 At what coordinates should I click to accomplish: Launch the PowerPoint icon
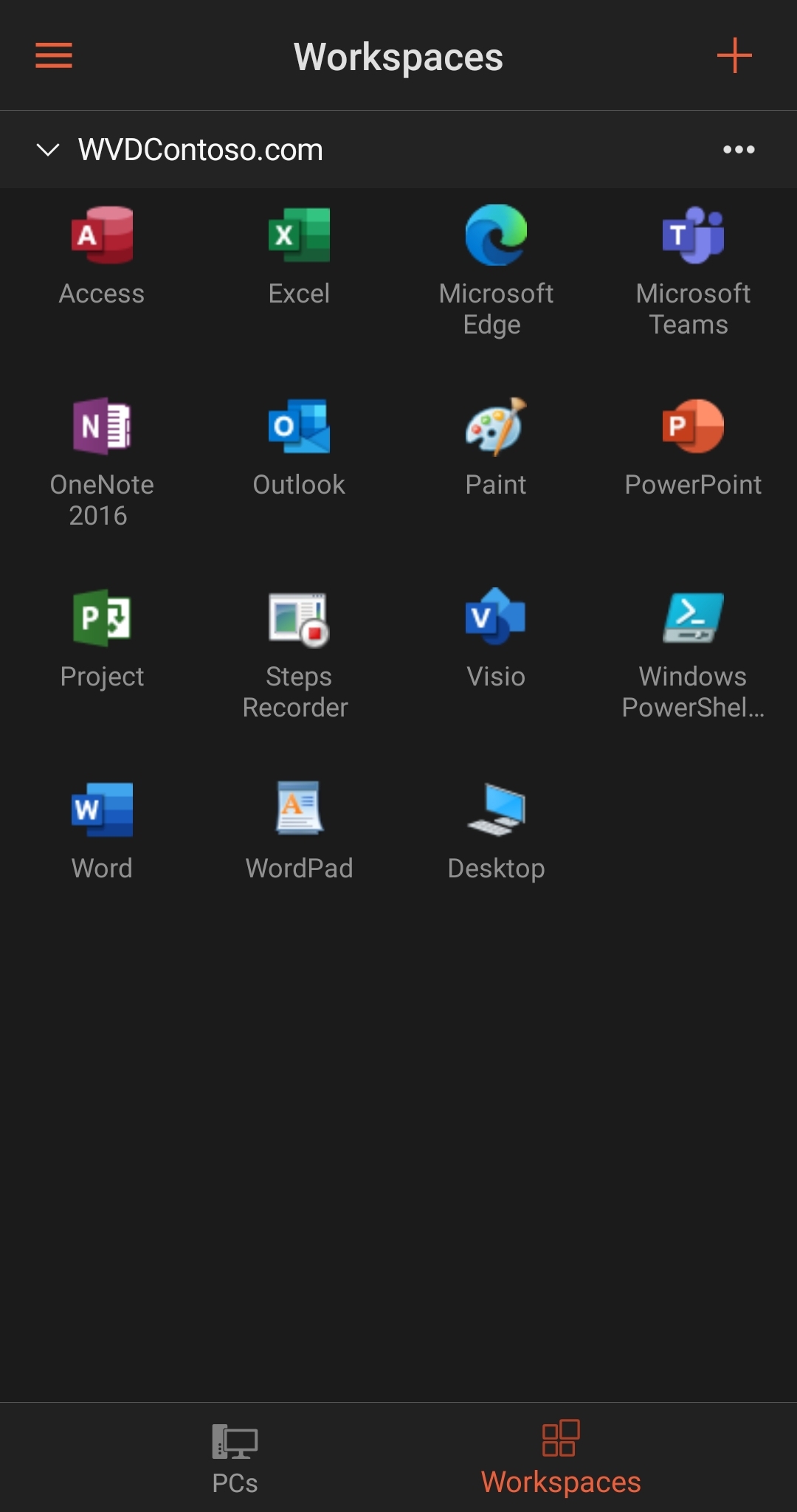coord(693,426)
